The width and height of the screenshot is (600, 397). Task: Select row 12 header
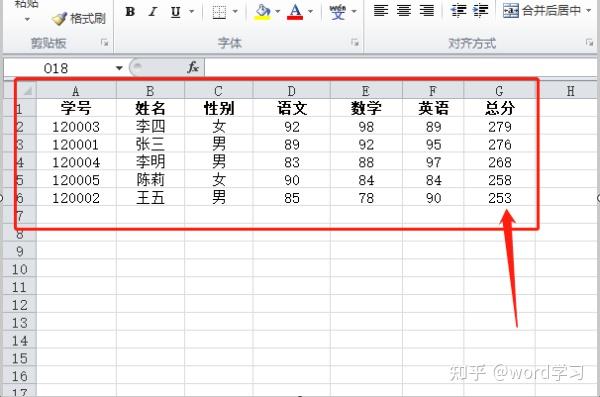pyautogui.click(x=20, y=305)
